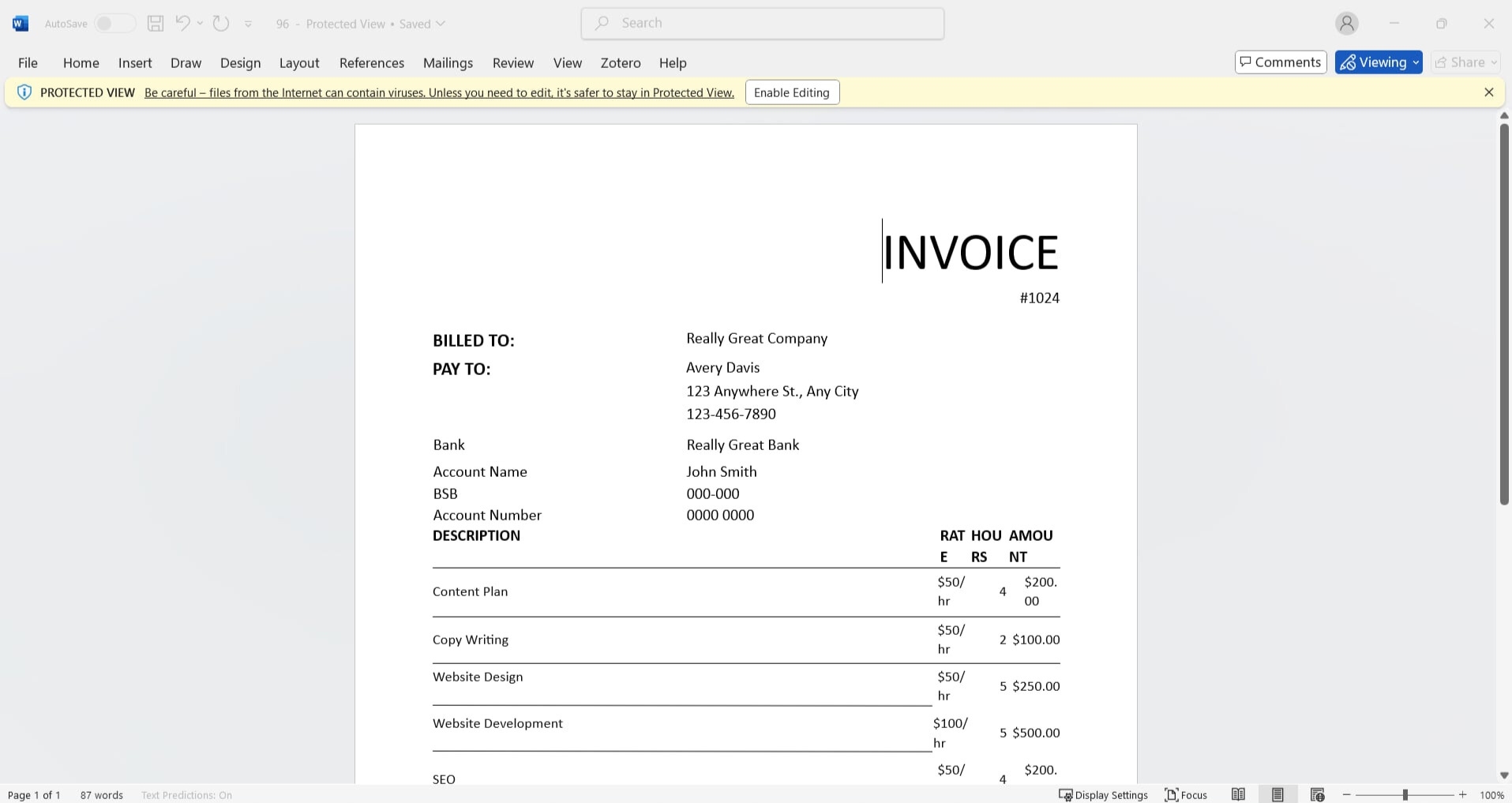Click the scroll up arrow
1512x803 pixels.
click(1504, 115)
